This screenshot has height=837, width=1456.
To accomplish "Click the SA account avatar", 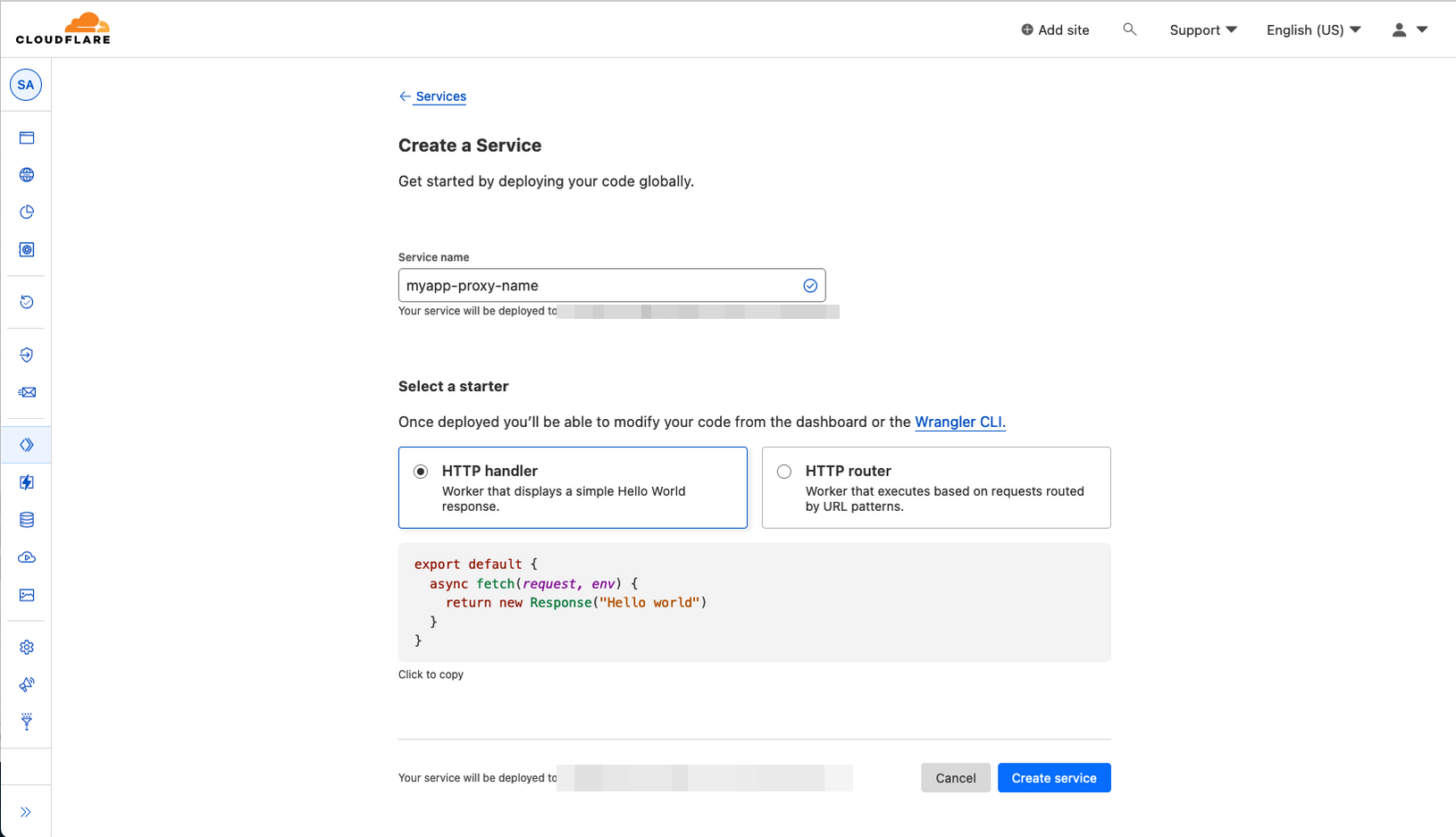I will click(x=26, y=84).
